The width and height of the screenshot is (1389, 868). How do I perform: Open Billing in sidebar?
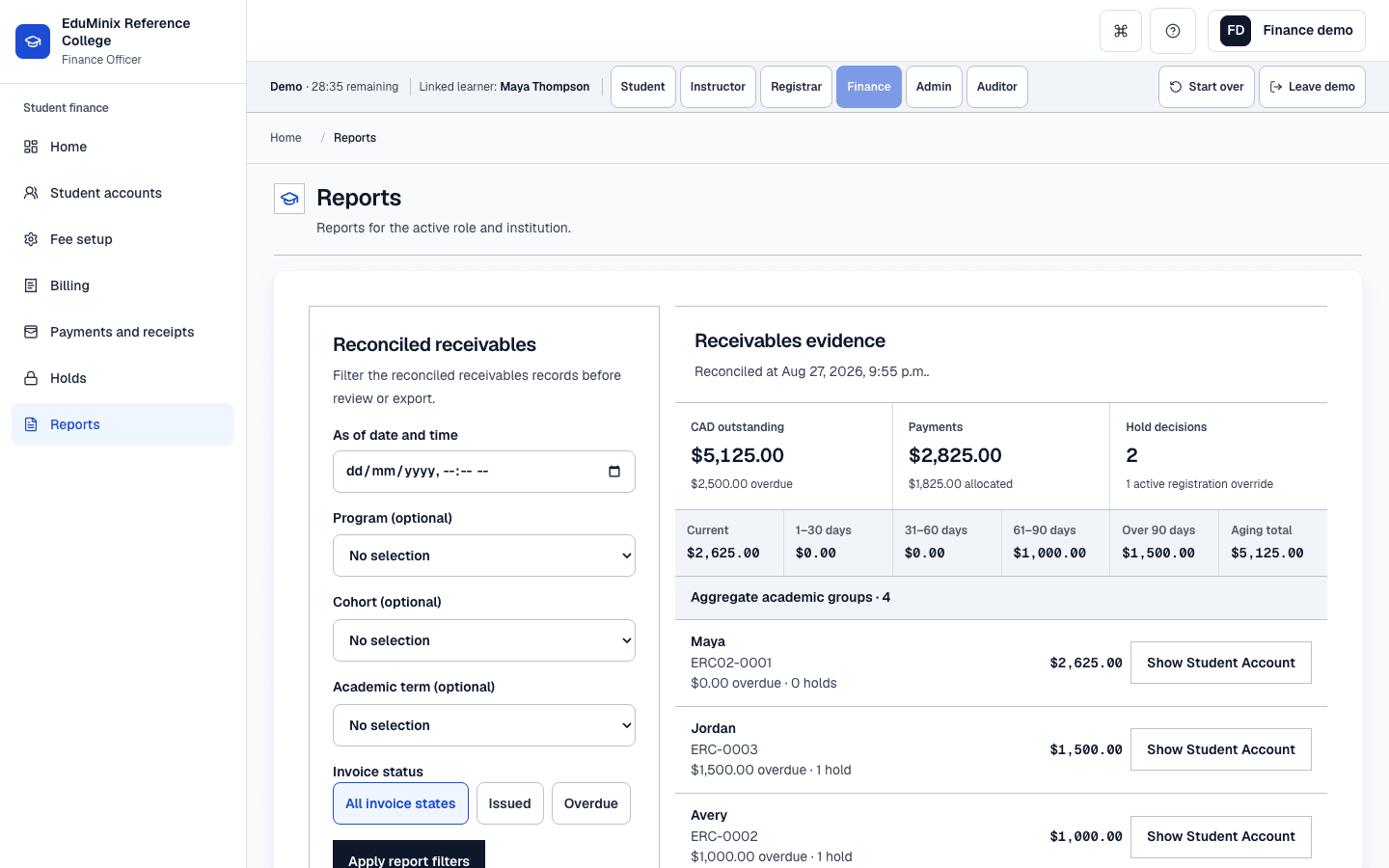pos(123,285)
